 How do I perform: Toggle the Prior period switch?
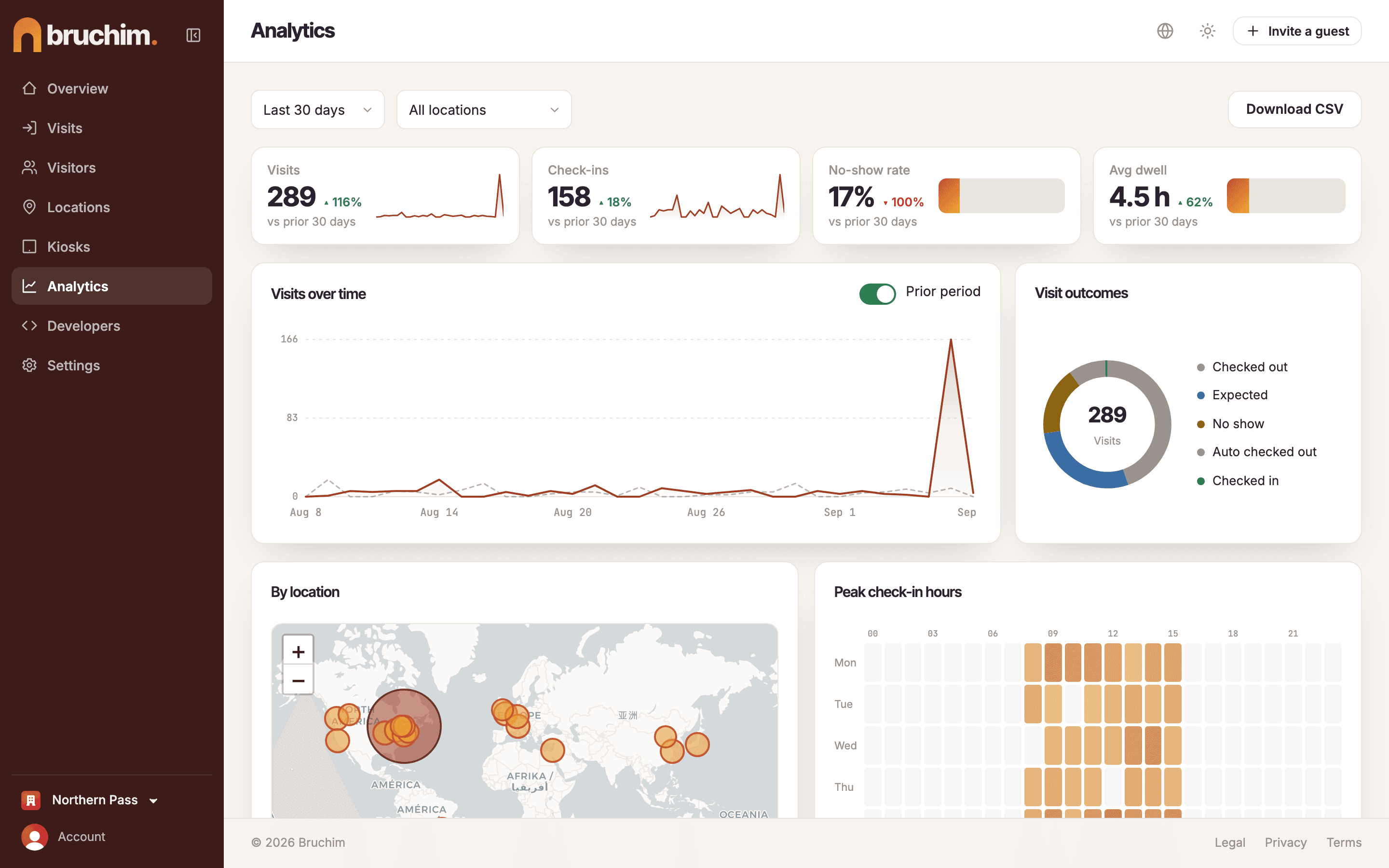pos(877,294)
